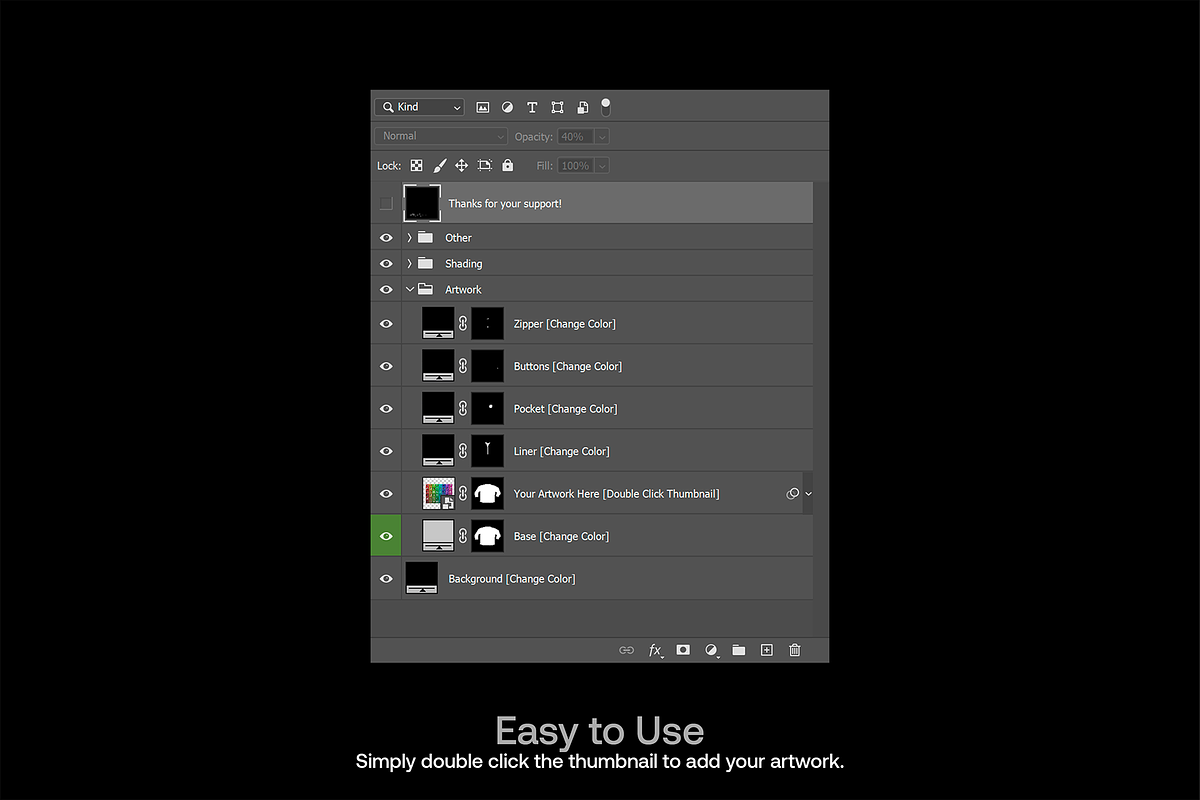
Task: Create a new layer with plus icon
Action: (x=767, y=650)
